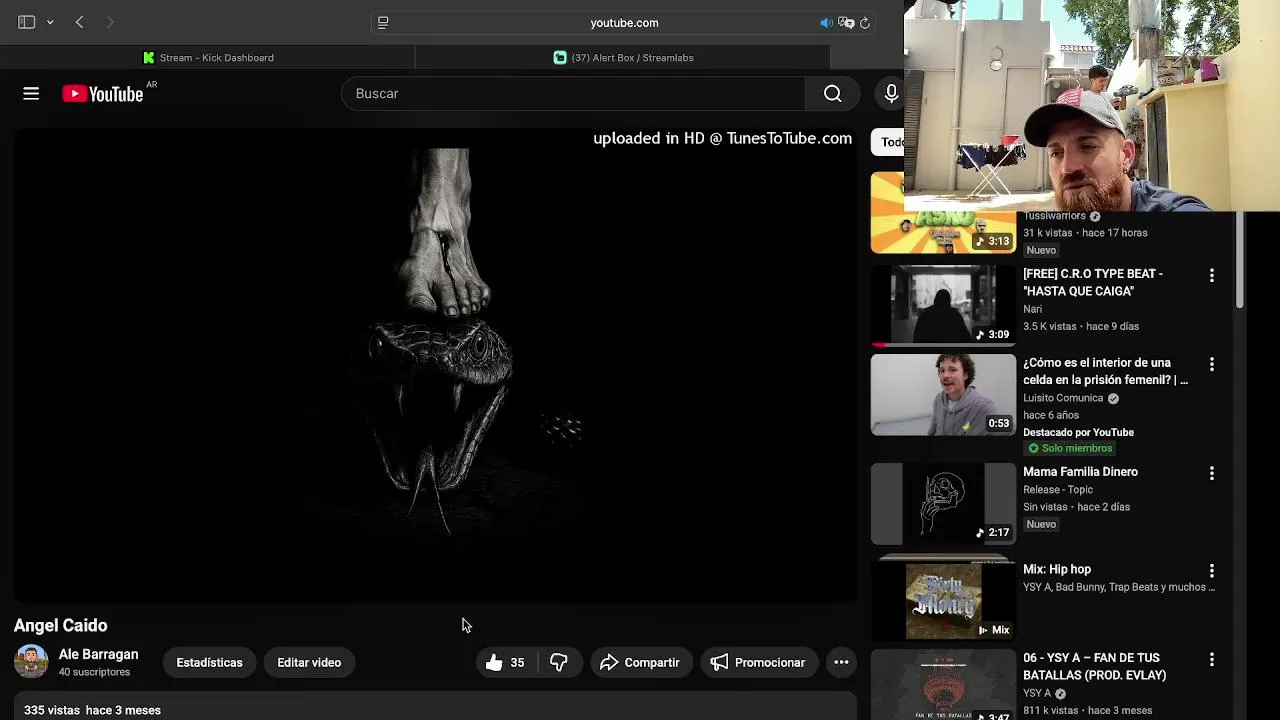Open Mama Familia Dinero thumbnail
The width and height of the screenshot is (1280, 720).
pos(943,503)
